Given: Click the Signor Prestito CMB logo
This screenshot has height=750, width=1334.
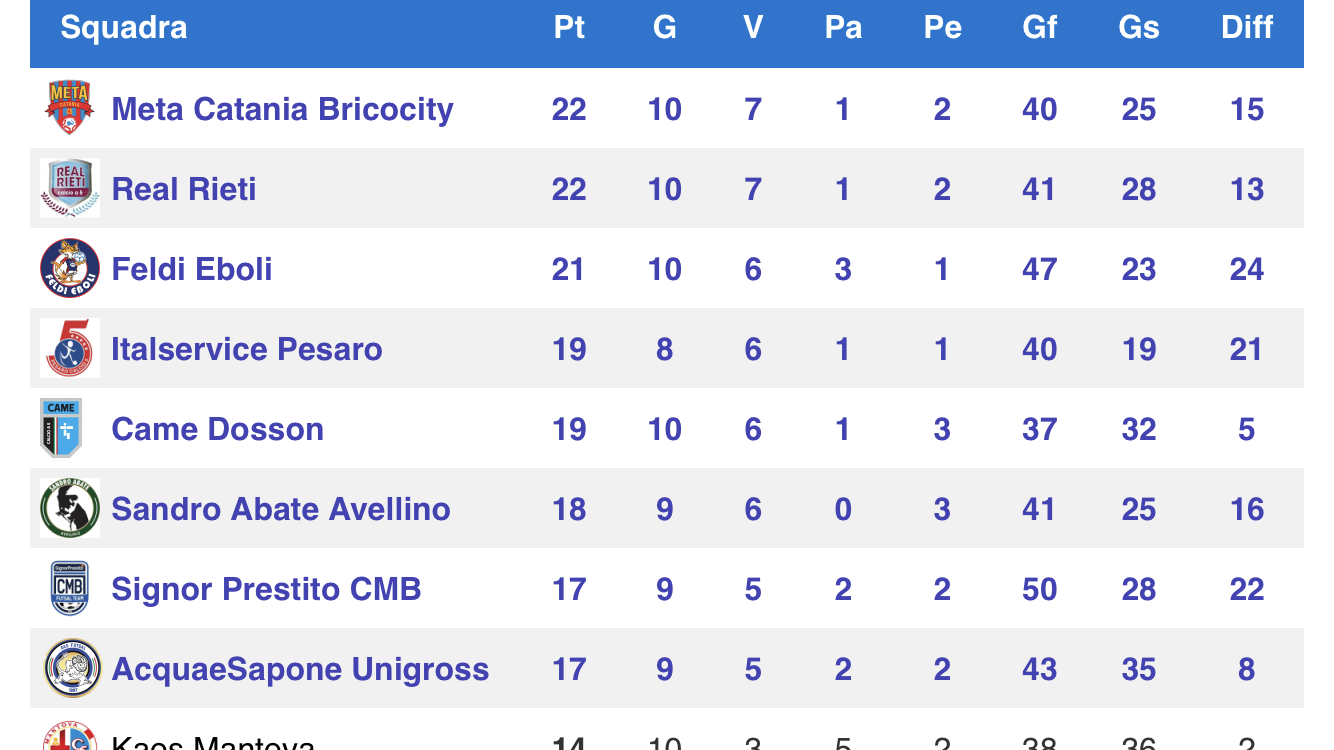Looking at the screenshot, I should [70, 588].
